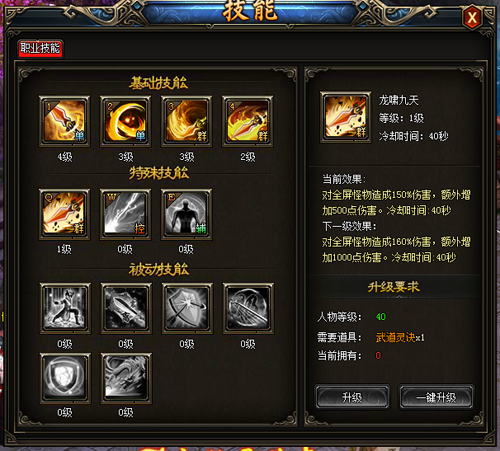Close the skills window with X
The image size is (500, 451).
point(472,17)
